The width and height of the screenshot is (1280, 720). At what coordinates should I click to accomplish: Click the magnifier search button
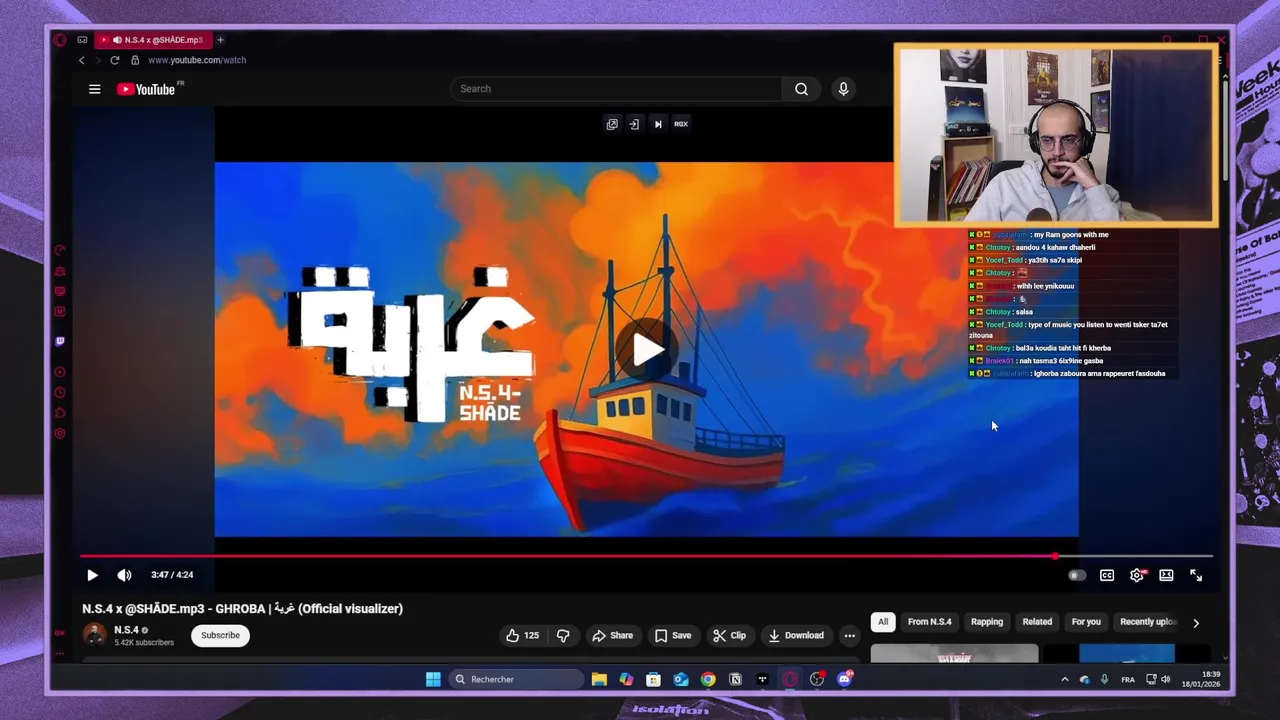click(x=801, y=89)
